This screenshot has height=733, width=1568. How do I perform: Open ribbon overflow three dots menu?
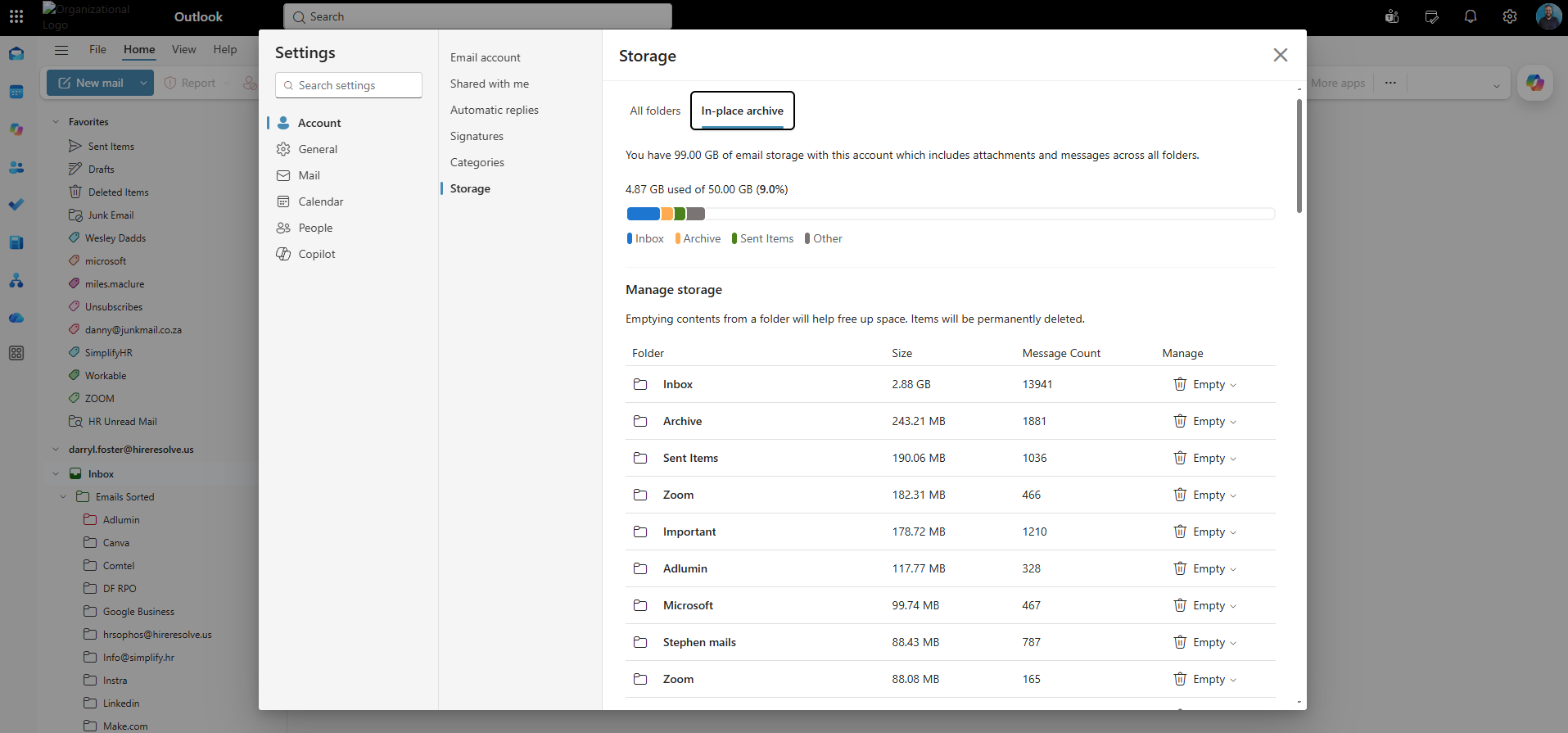[x=1390, y=83]
